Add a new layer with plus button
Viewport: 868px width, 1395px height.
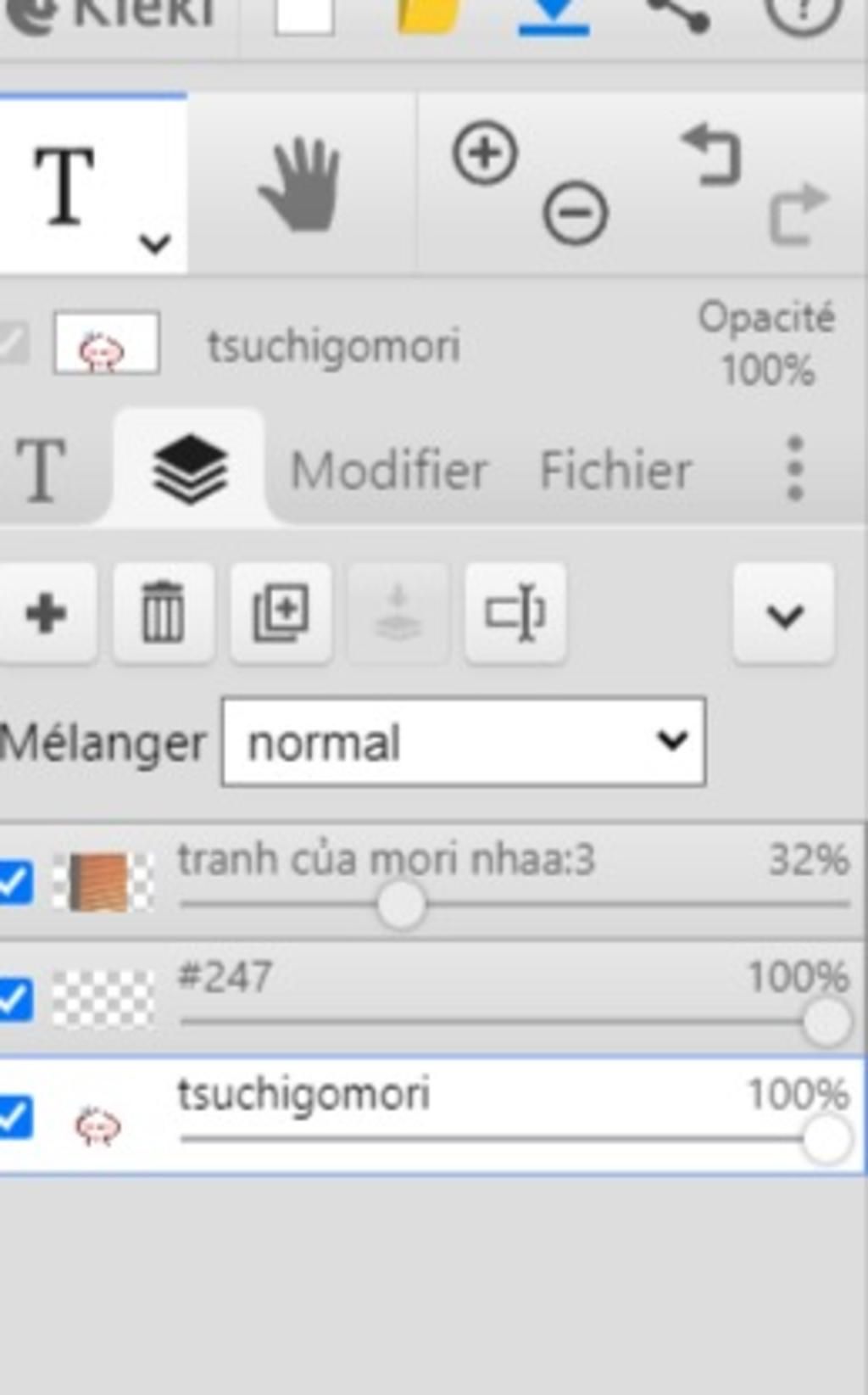(x=47, y=613)
